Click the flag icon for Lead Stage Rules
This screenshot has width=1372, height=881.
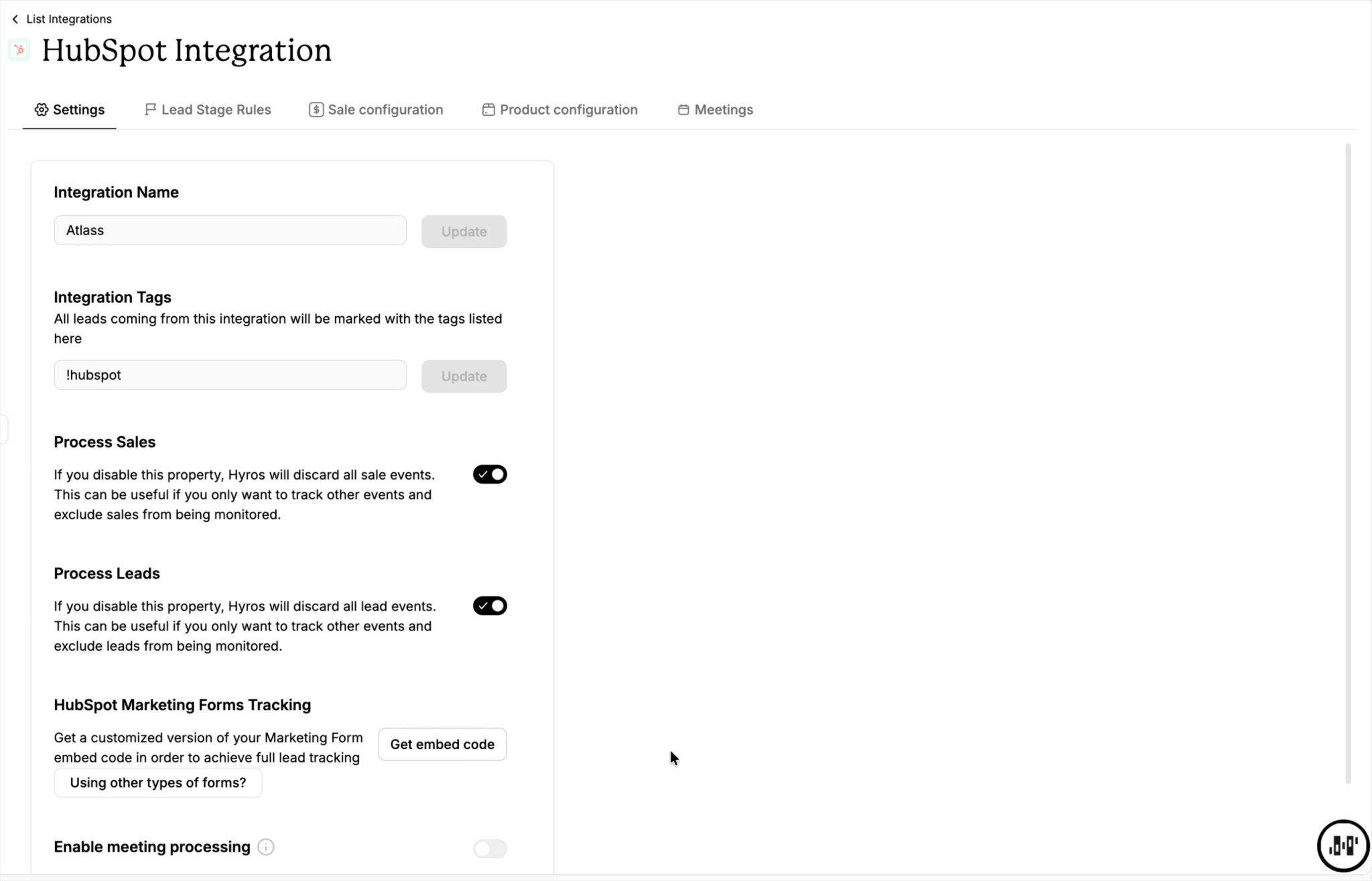coord(150,109)
